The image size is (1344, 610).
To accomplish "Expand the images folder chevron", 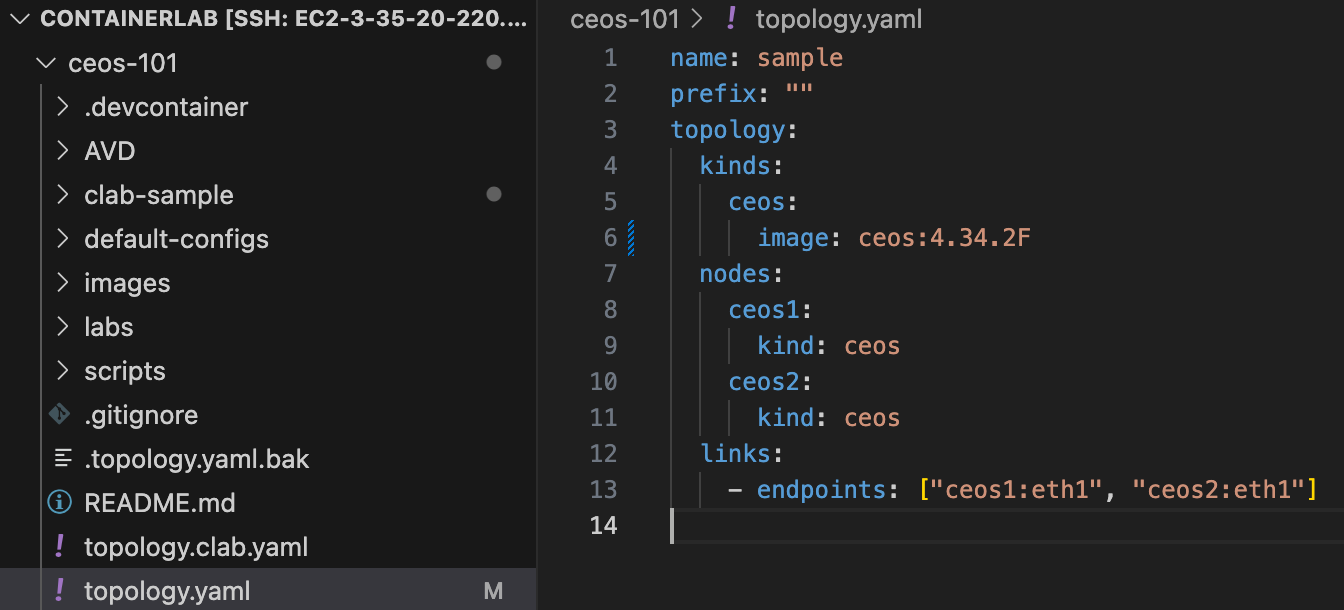I will [63, 283].
